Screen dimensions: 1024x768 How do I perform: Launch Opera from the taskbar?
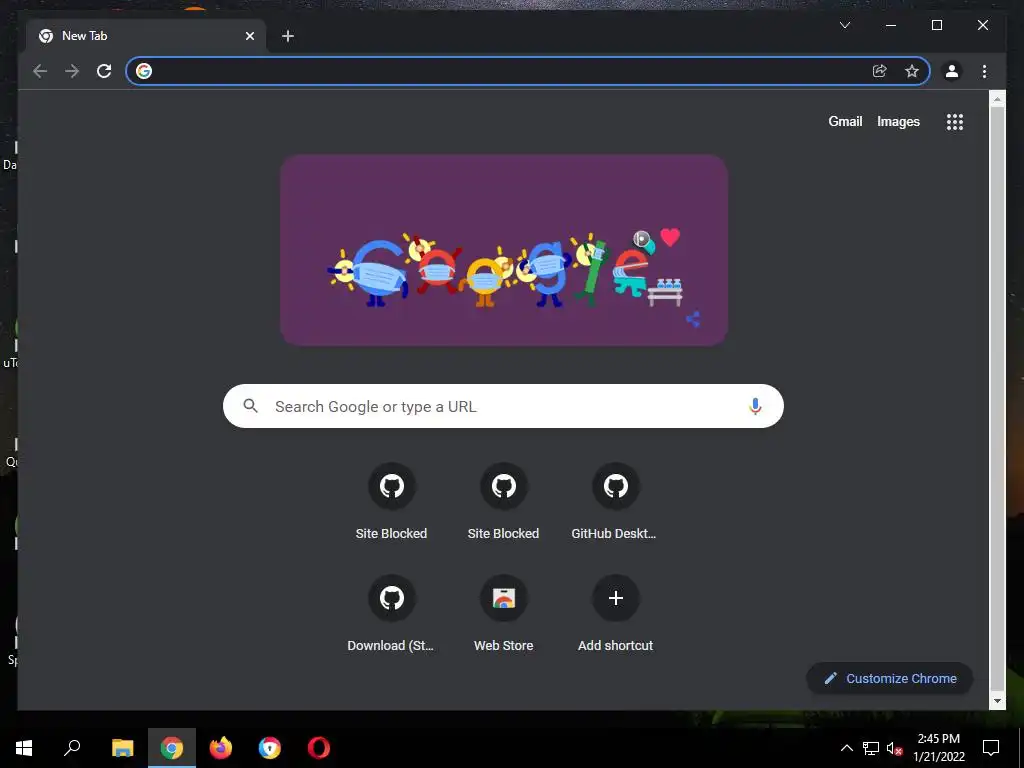[319, 748]
